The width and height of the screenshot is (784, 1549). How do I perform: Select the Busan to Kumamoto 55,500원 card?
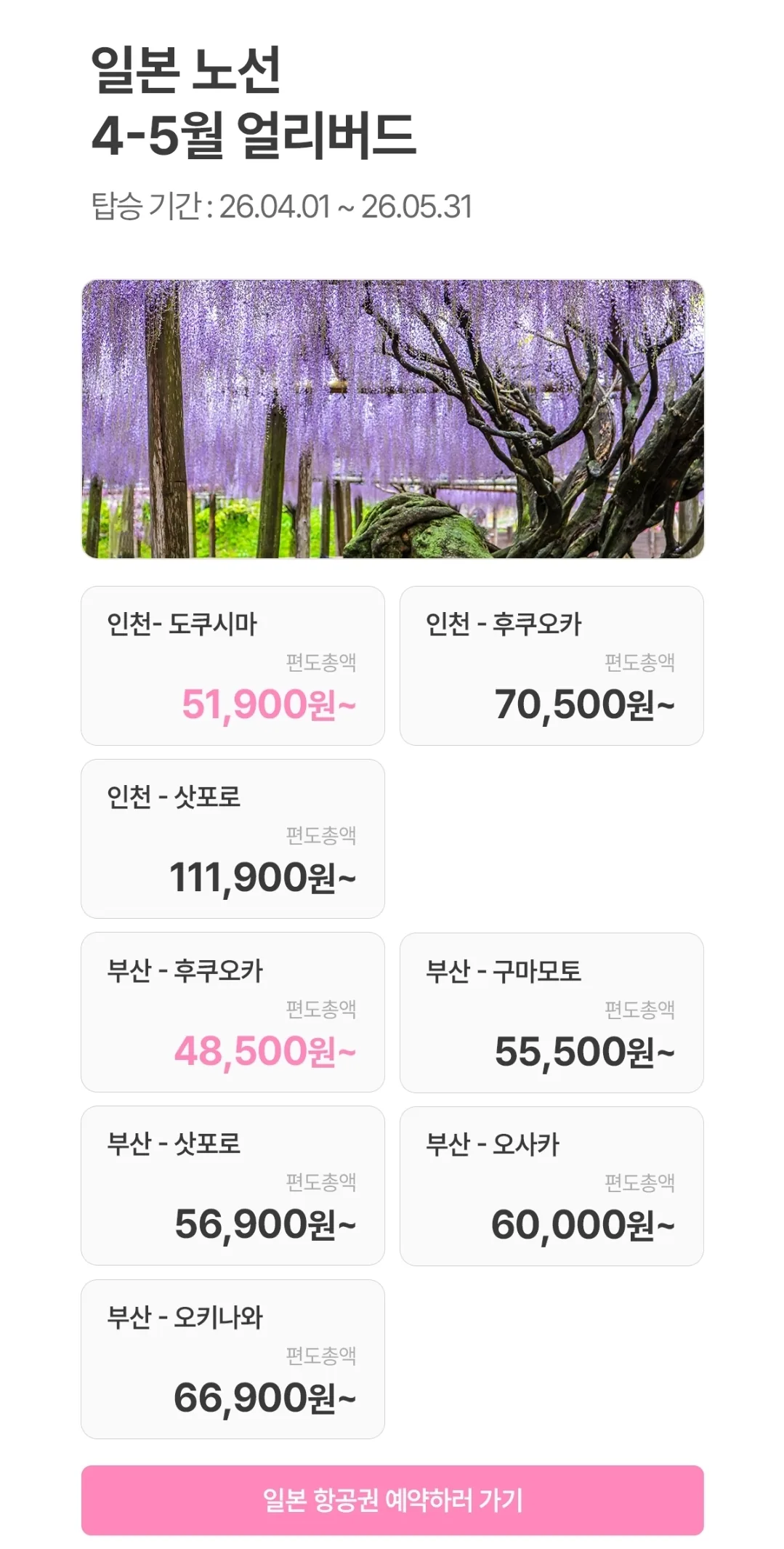[551, 1013]
